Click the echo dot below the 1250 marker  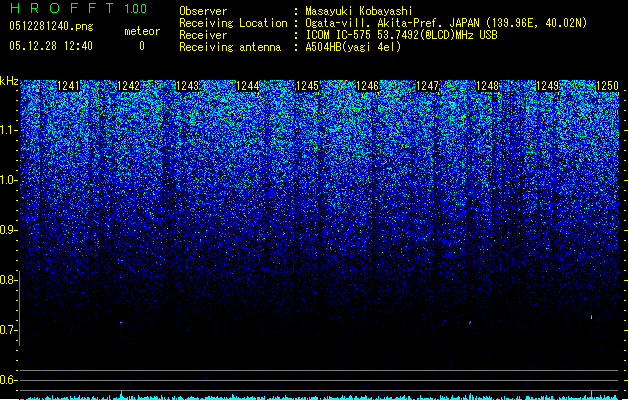[591, 317]
